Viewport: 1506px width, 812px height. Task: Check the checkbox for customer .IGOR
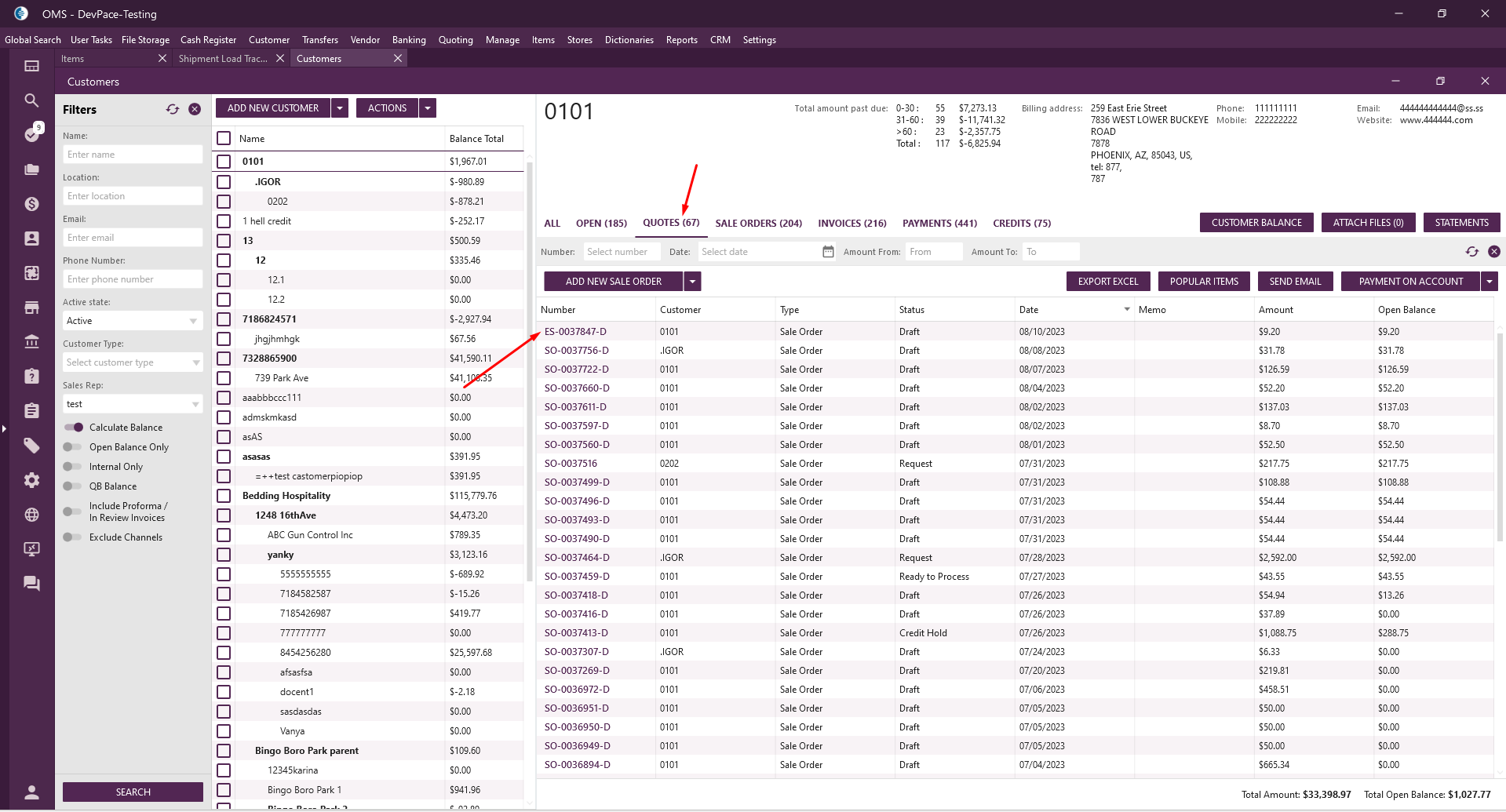point(224,182)
